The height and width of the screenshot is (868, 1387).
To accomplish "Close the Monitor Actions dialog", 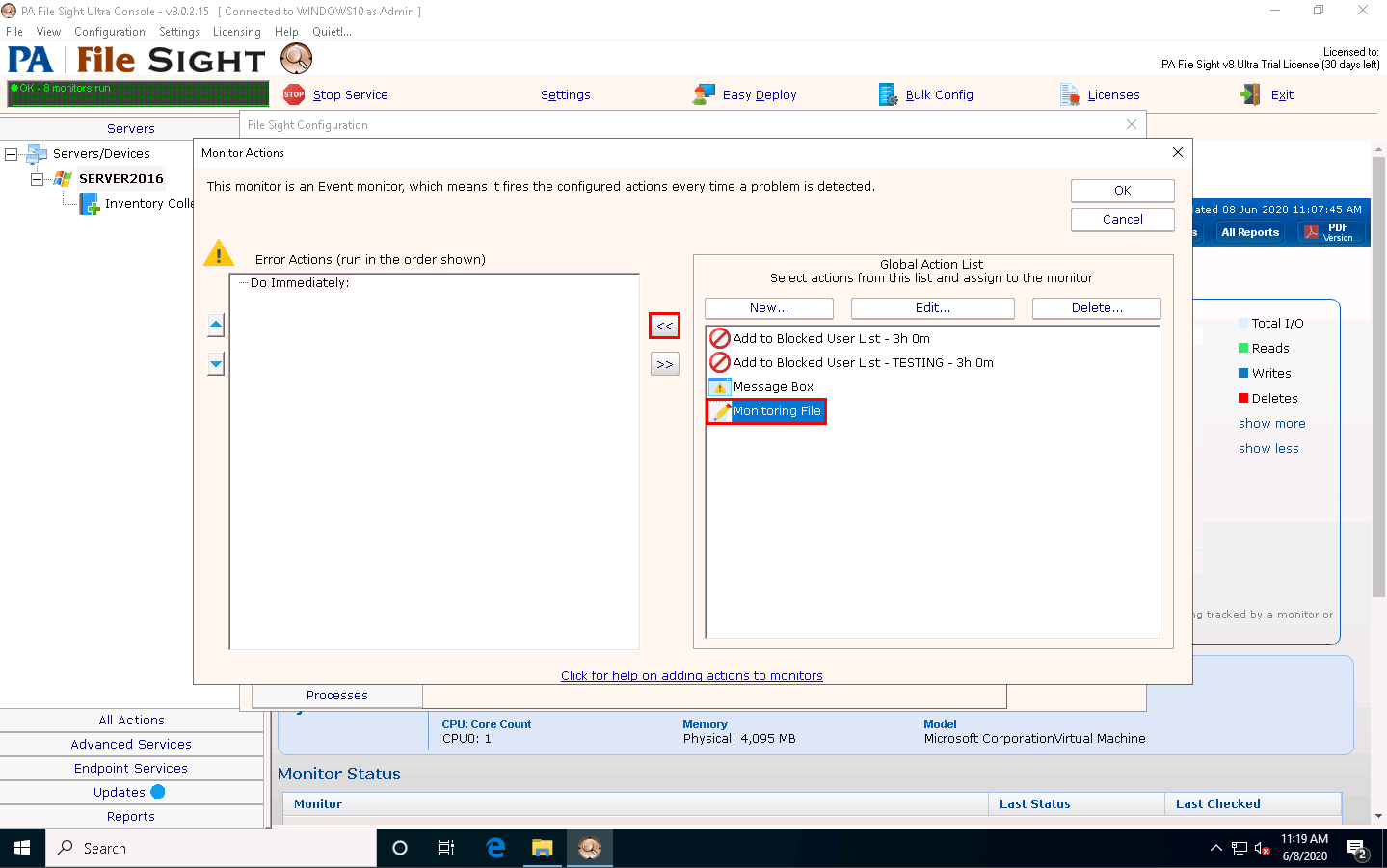I will tap(1177, 153).
